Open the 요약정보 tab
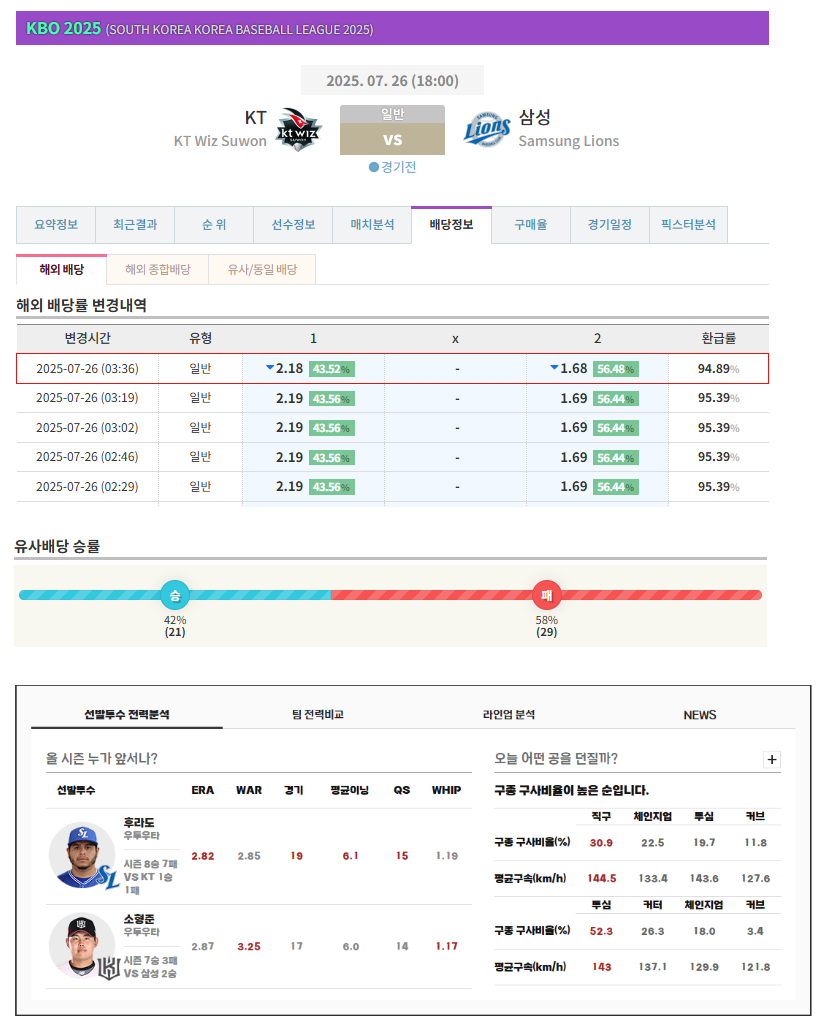The image size is (827, 1031). [x=56, y=225]
